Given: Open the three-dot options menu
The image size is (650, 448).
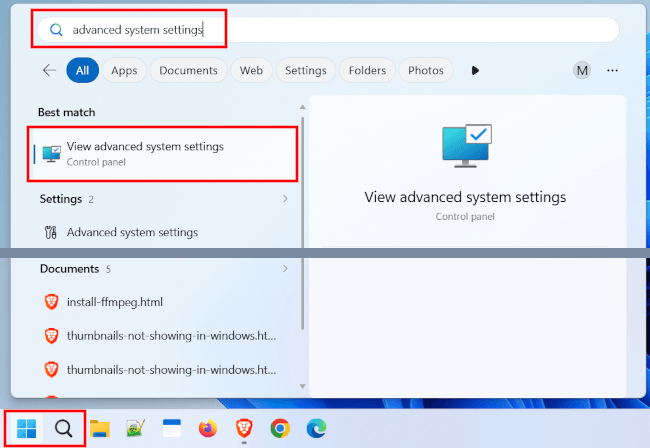Looking at the screenshot, I should (x=612, y=70).
